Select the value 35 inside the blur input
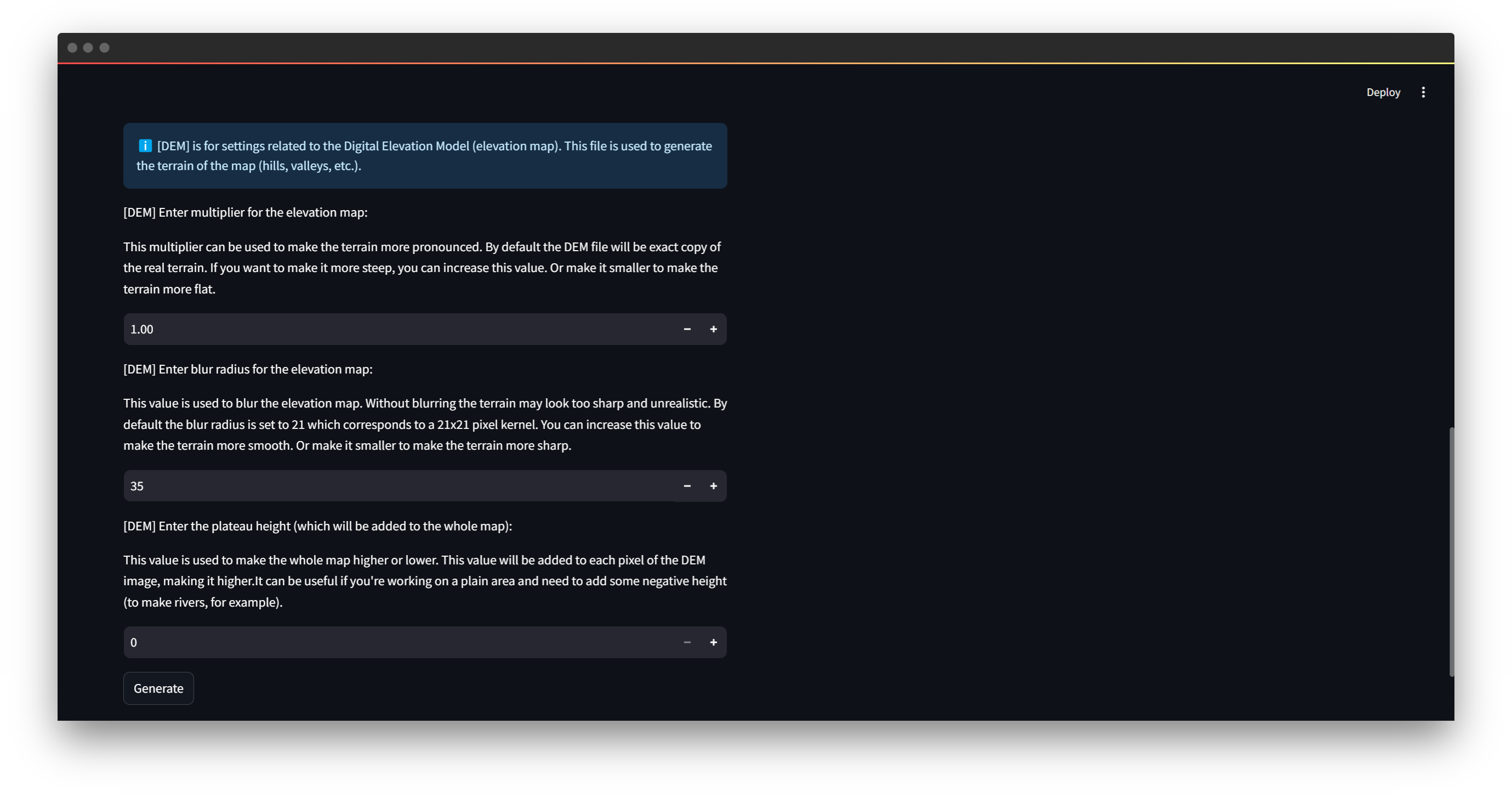The width and height of the screenshot is (1512, 803). (x=137, y=486)
